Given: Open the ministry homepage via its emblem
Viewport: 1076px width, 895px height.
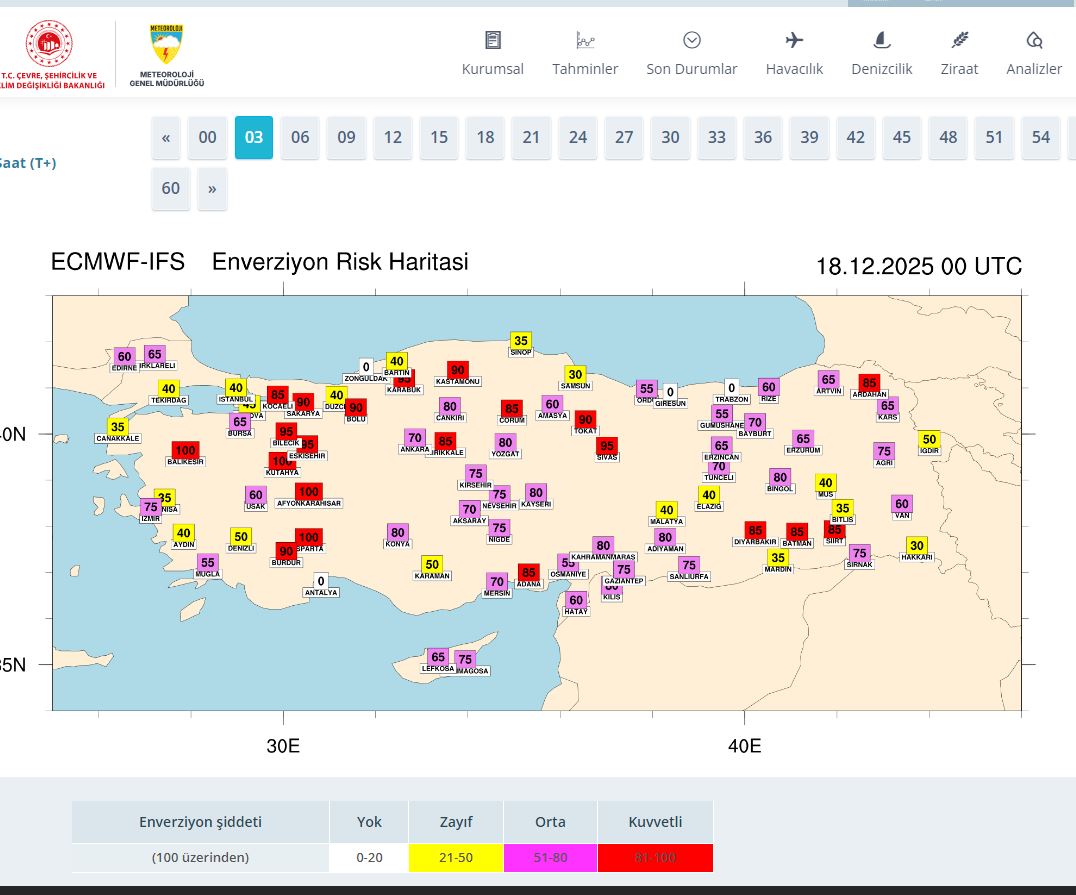Looking at the screenshot, I should [x=50, y=44].
